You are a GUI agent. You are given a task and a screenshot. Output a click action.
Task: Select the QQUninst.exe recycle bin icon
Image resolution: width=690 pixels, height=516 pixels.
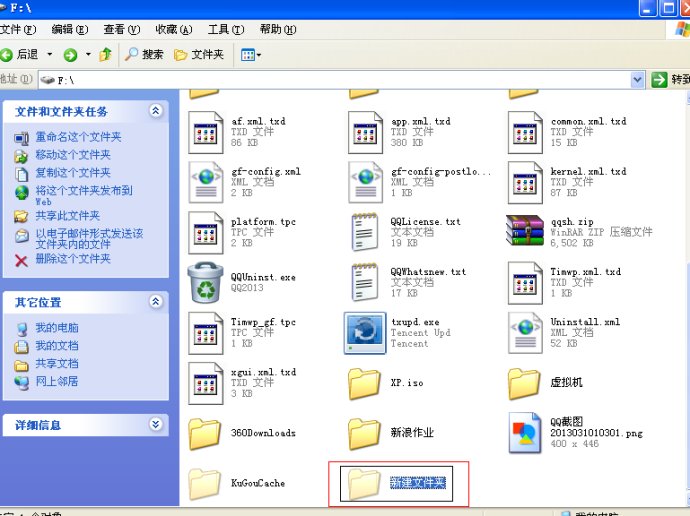[x=206, y=282]
